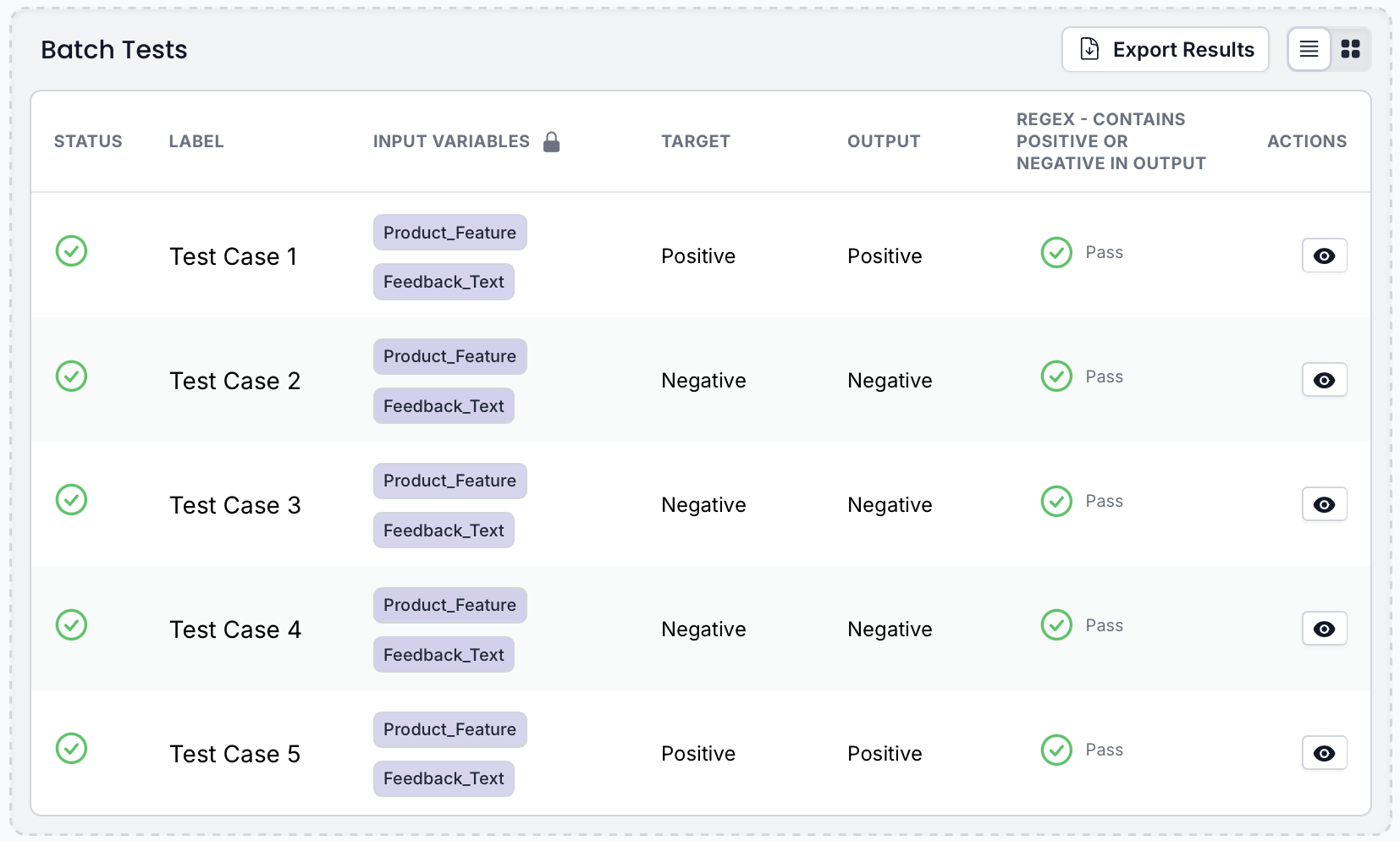Click the green status check for Test Case 1
This screenshot has width=1400, height=841.
72,250
